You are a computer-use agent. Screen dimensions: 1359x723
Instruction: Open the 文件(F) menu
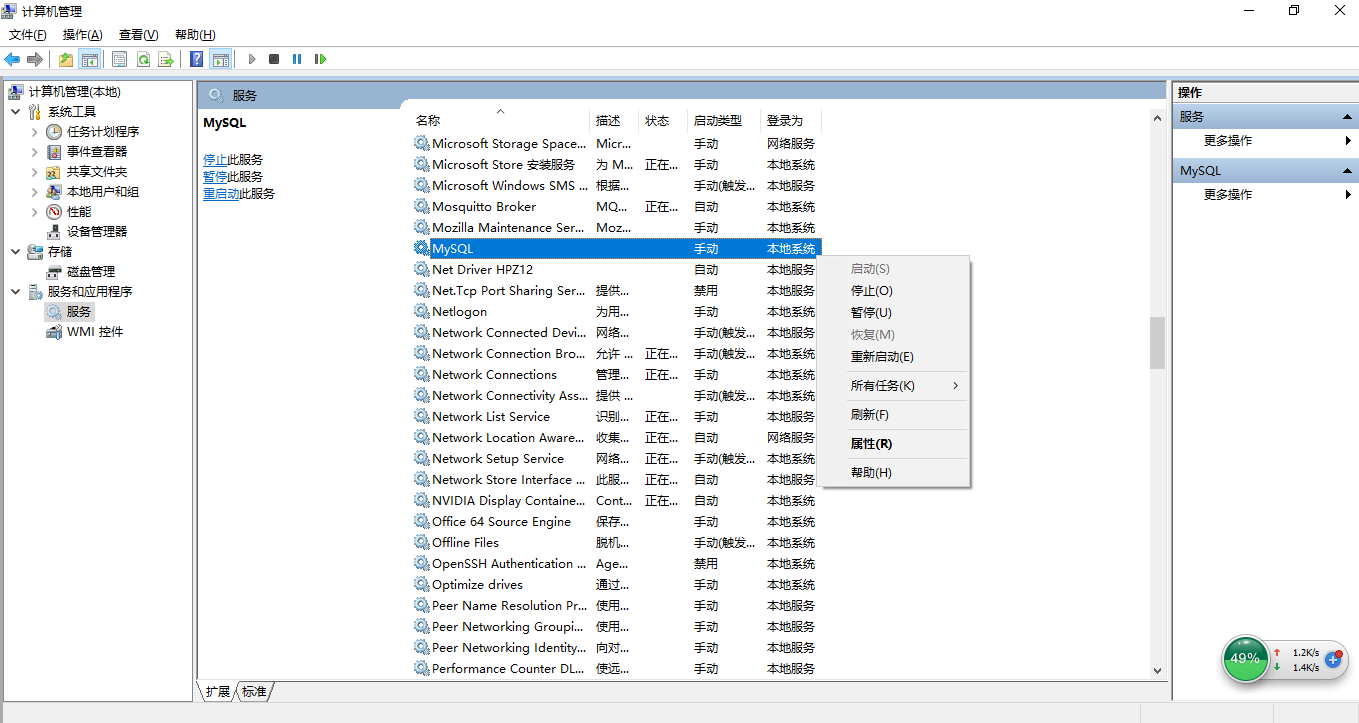[28, 35]
